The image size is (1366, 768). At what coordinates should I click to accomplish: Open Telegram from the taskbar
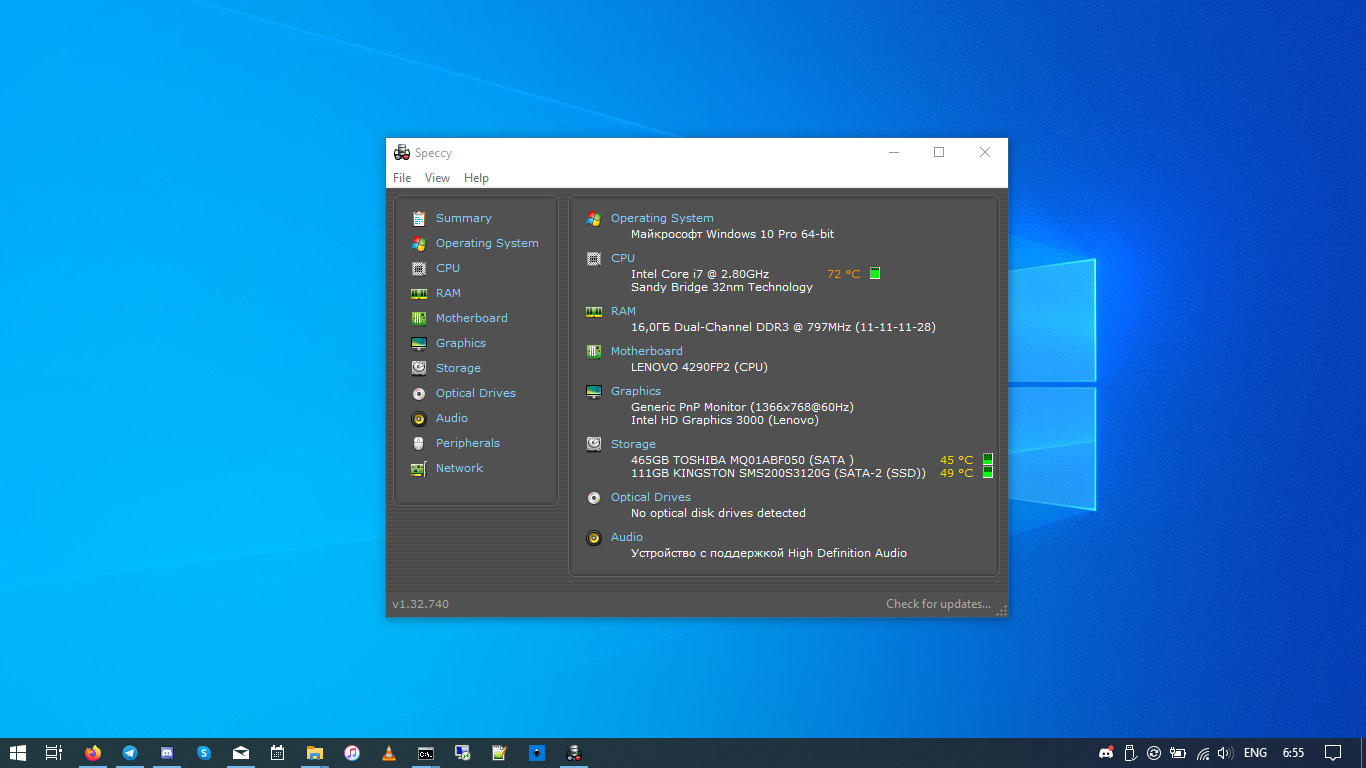tap(130, 753)
